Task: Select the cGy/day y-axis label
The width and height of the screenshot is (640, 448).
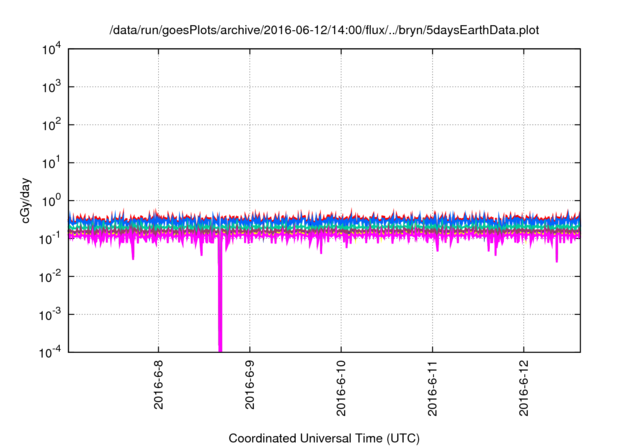Action: pyautogui.click(x=26, y=200)
